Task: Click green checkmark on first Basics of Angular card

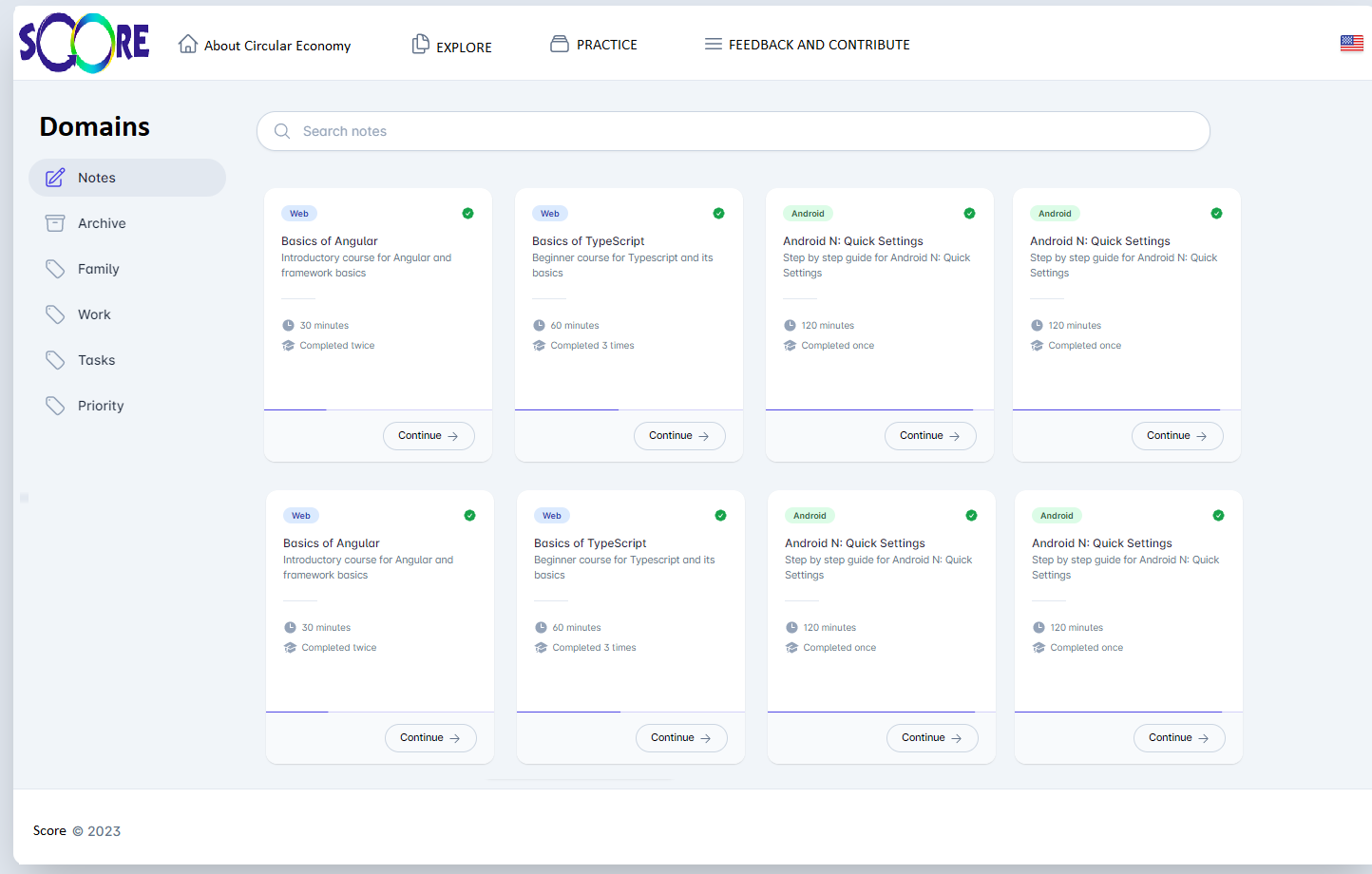Action: click(x=467, y=214)
